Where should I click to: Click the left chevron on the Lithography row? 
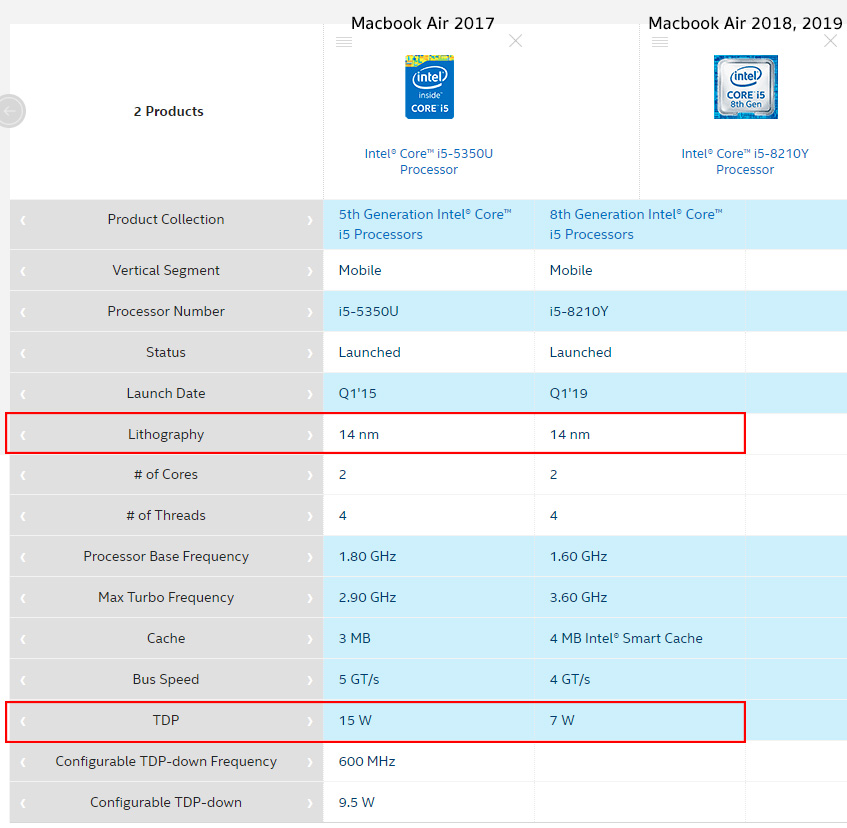click(23, 435)
